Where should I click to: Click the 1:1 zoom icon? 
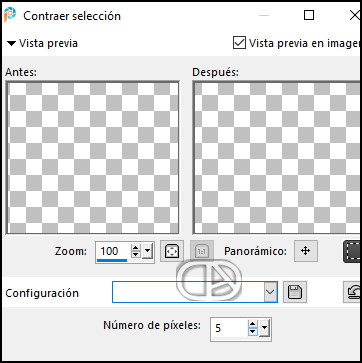tap(201, 251)
